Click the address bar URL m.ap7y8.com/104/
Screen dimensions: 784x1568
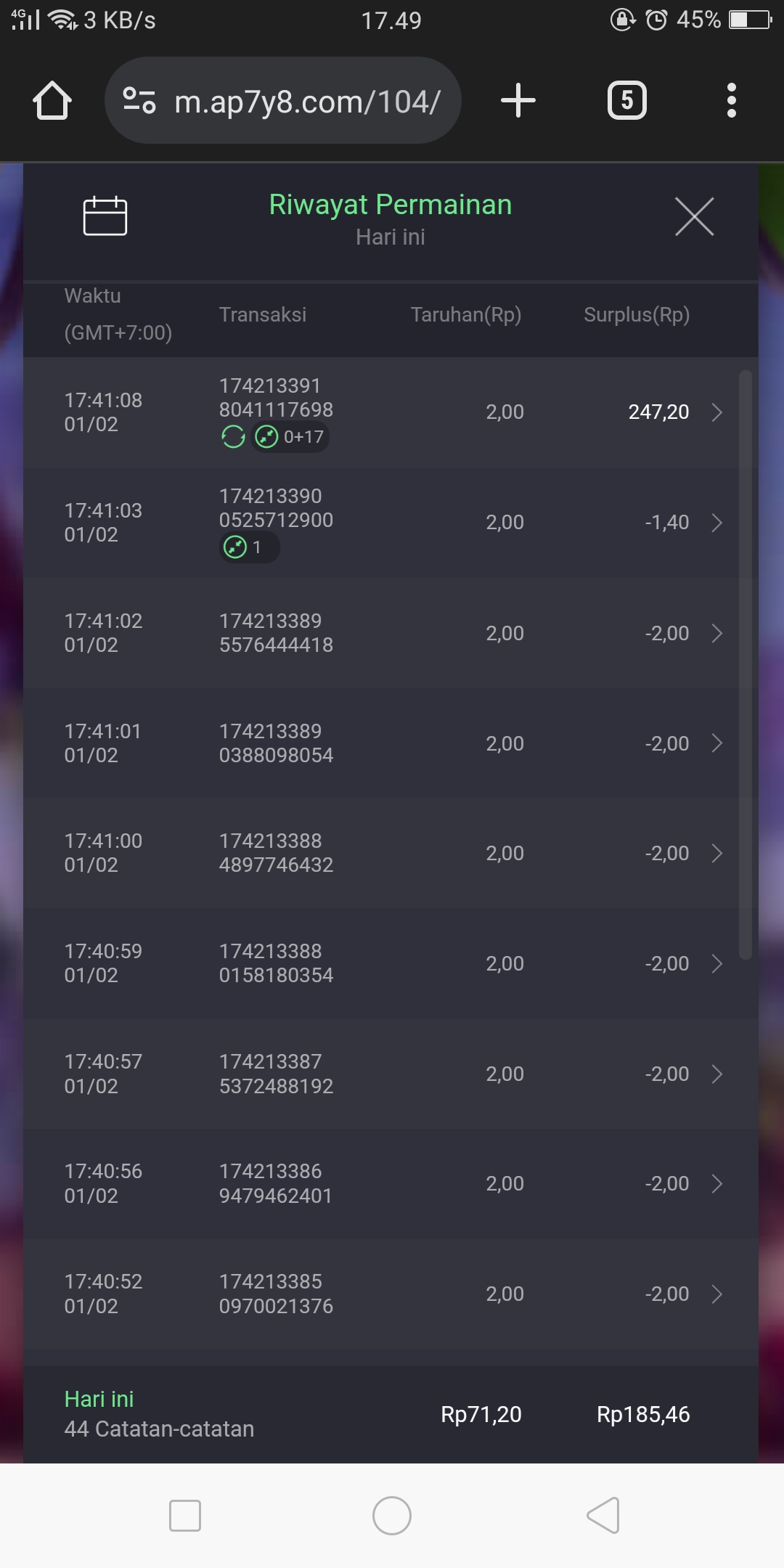(307, 102)
